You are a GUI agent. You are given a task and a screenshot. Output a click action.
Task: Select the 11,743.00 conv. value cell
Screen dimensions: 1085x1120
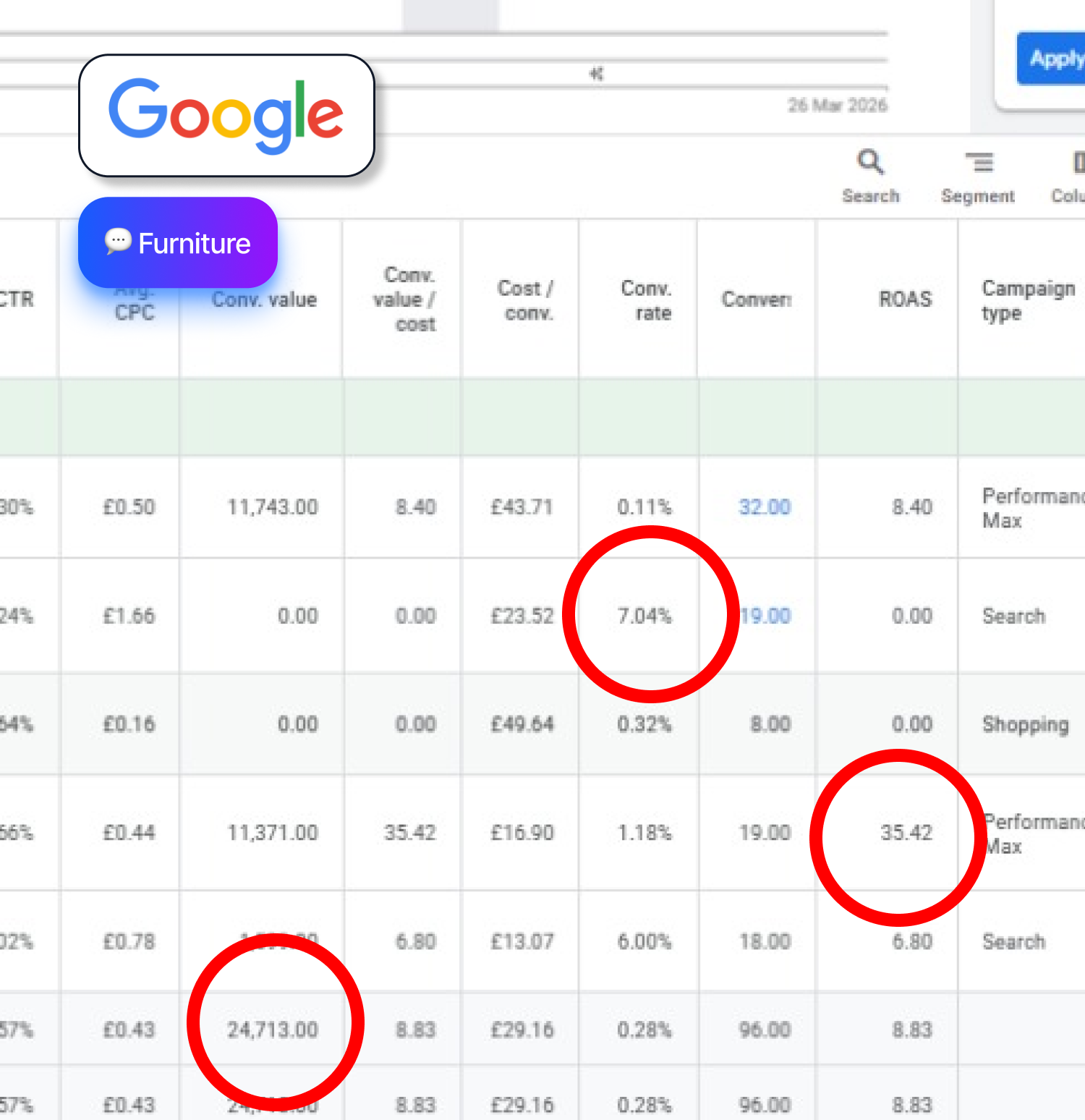[273, 507]
